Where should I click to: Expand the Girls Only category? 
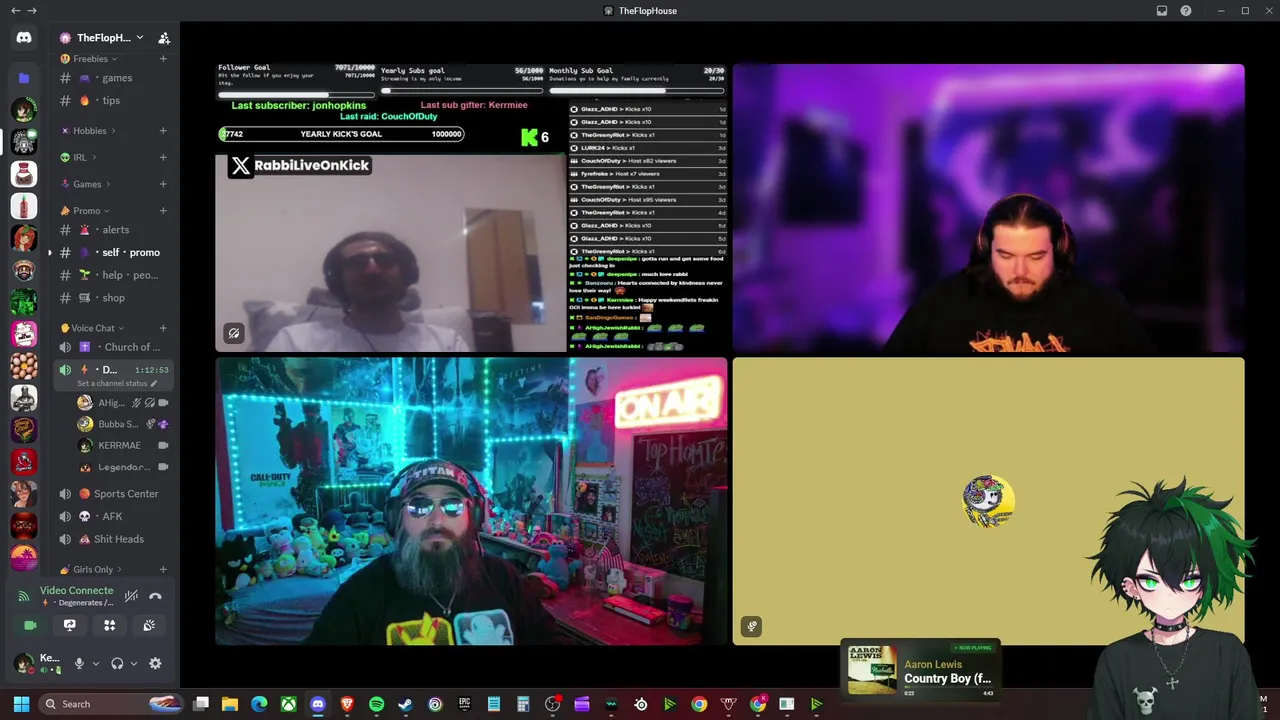tap(92, 570)
